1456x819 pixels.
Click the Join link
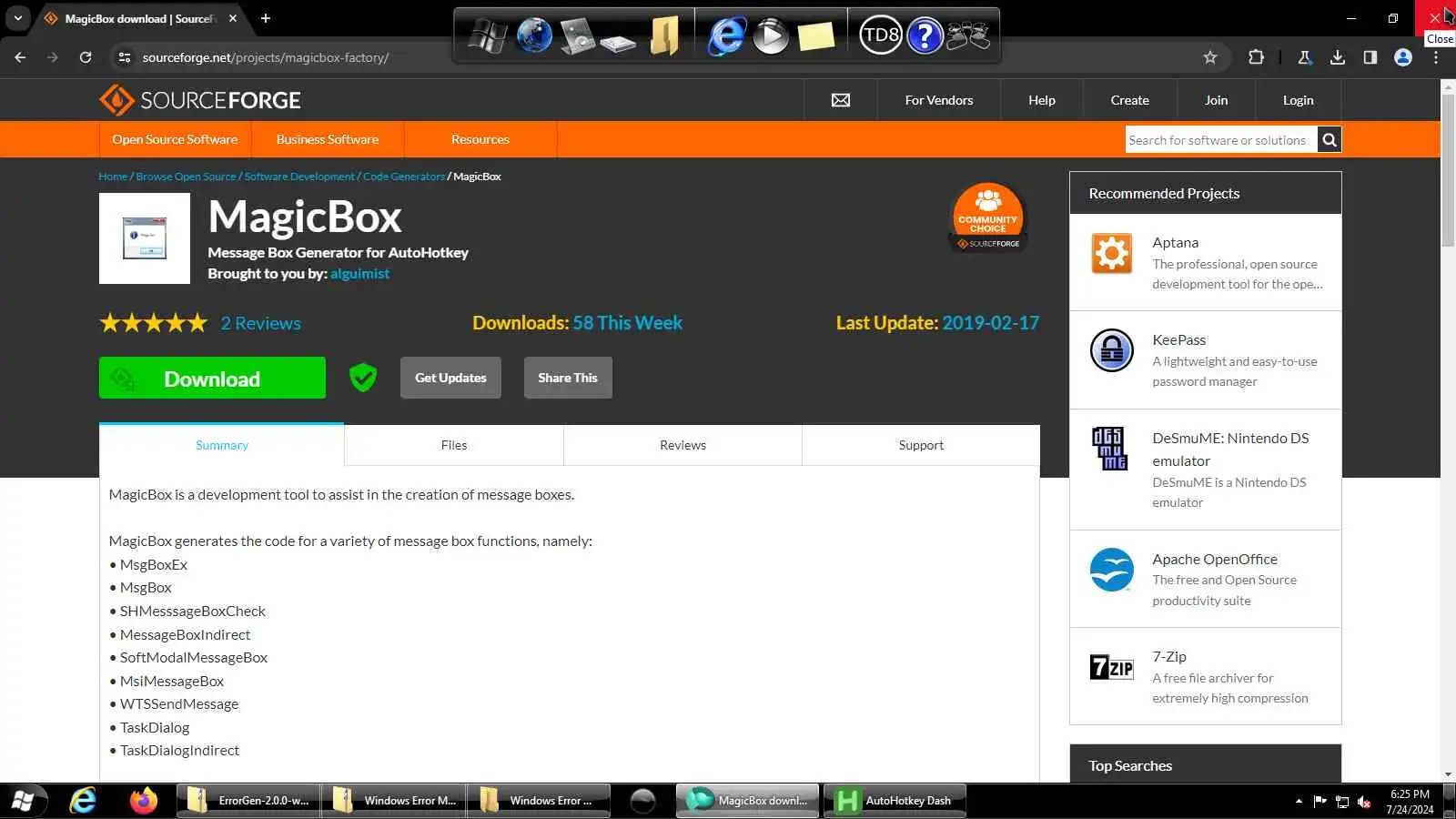click(1217, 100)
